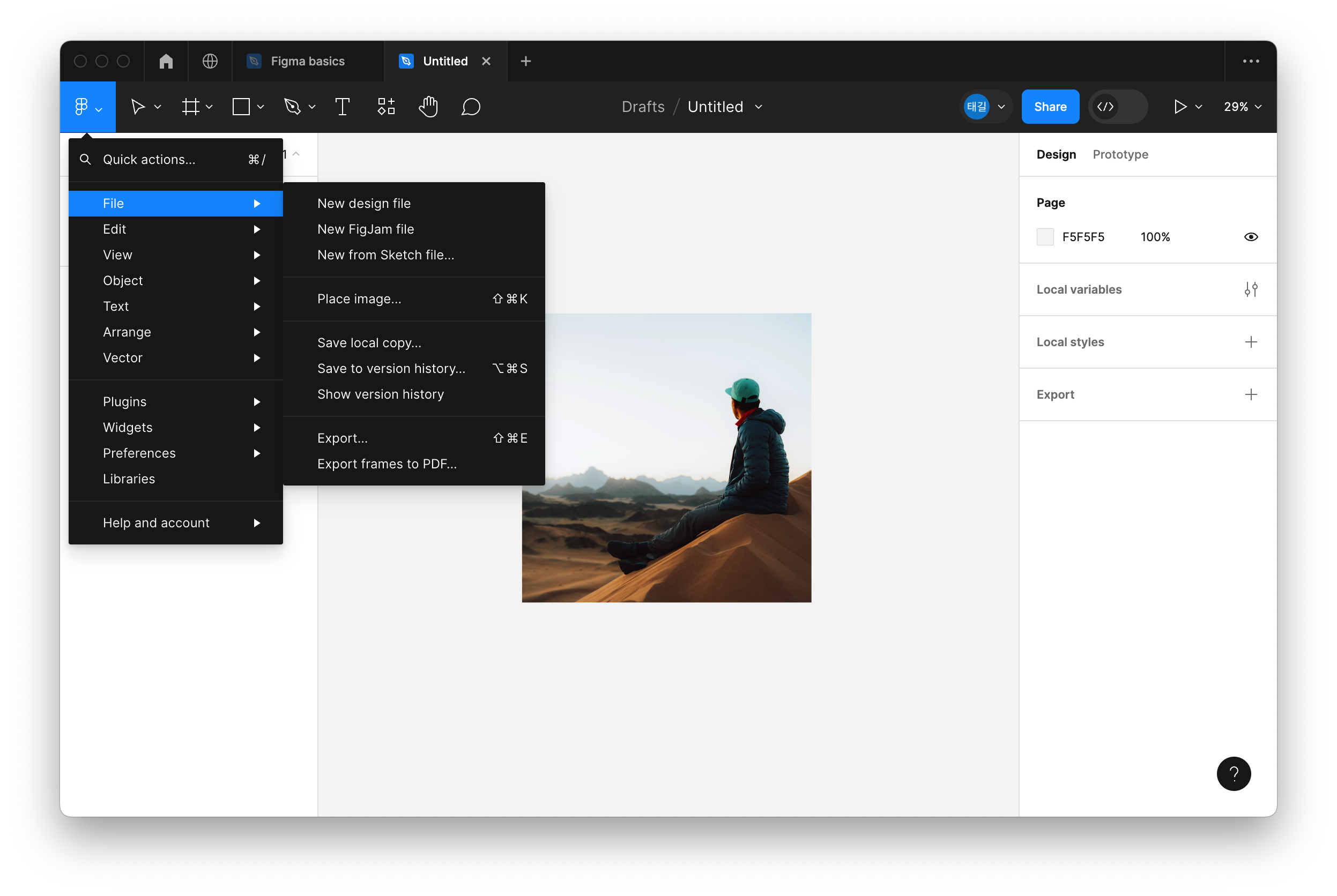Viewport: 1337px width, 896px height.
Task: Select the Hand tool
Action: [428, 107]
